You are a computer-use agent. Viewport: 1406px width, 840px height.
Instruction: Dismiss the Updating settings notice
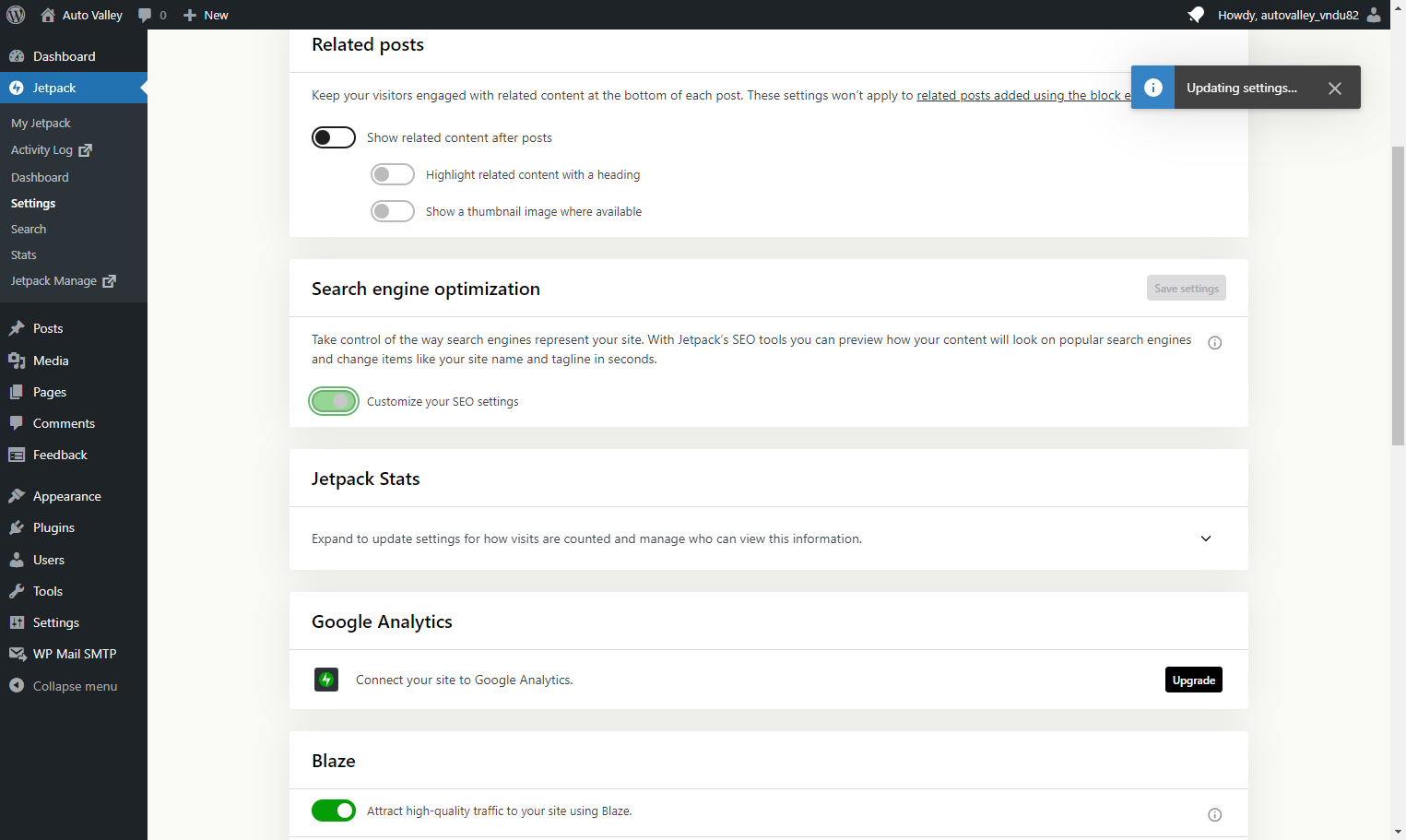click(x=1335, y=89)
